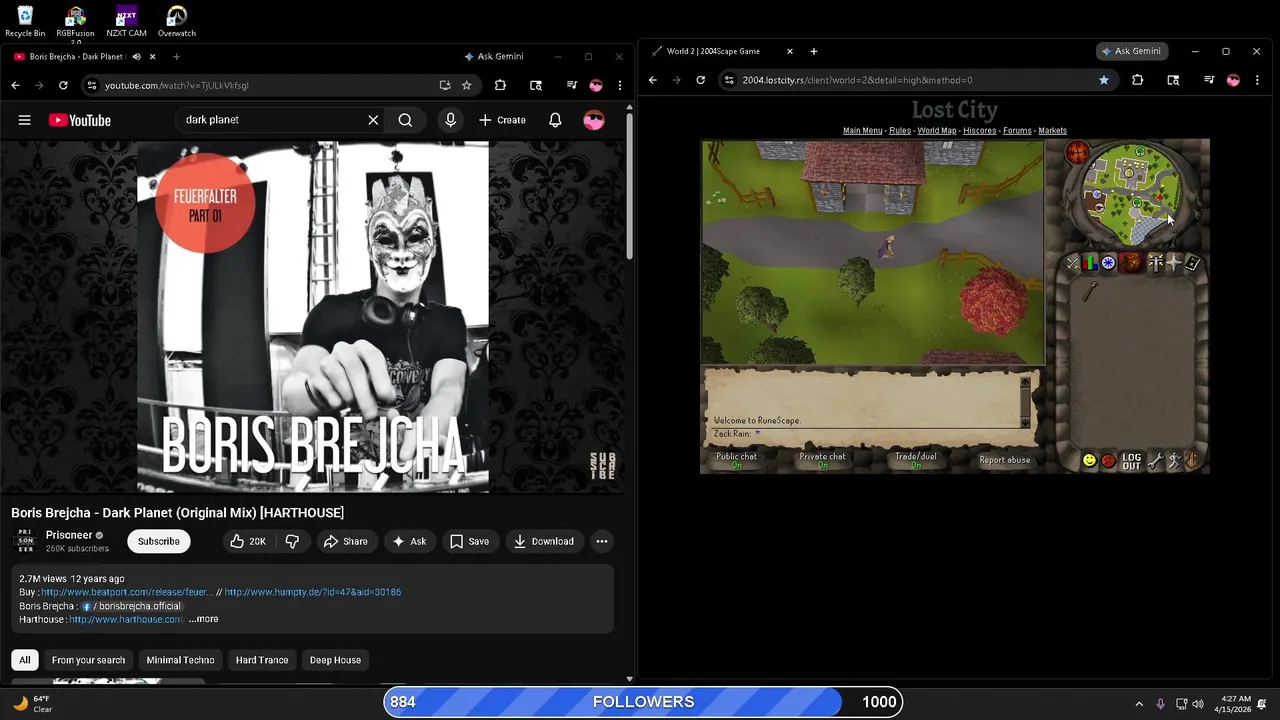1280x720 pixels.
Task: Open YouTube notifications bell
Action: 555,120
